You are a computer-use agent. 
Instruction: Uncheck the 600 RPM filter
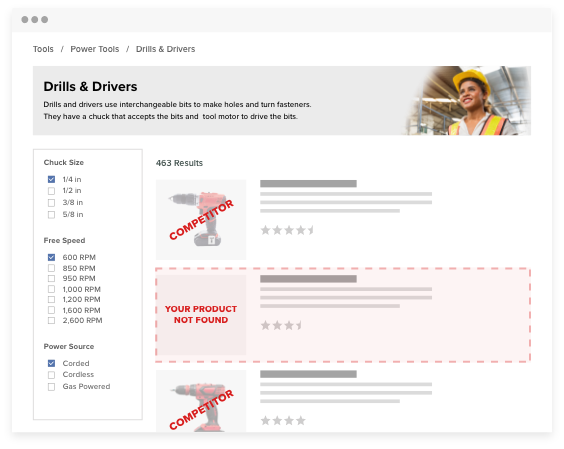[51, 257]
